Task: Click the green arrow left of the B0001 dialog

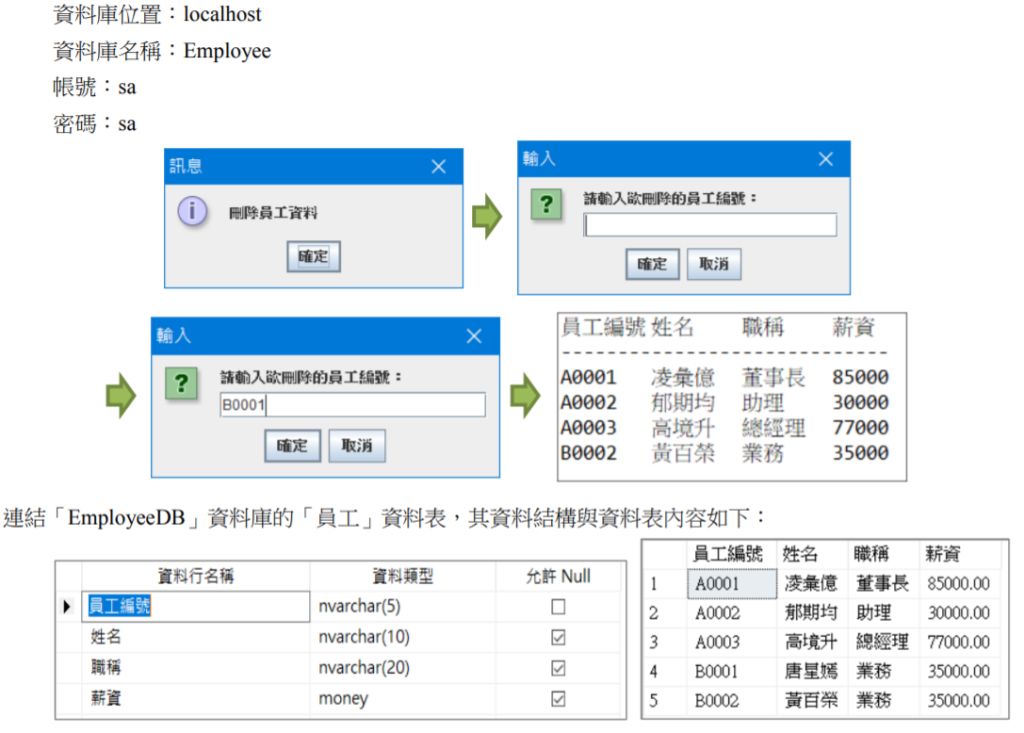Action: click(120, 397)
